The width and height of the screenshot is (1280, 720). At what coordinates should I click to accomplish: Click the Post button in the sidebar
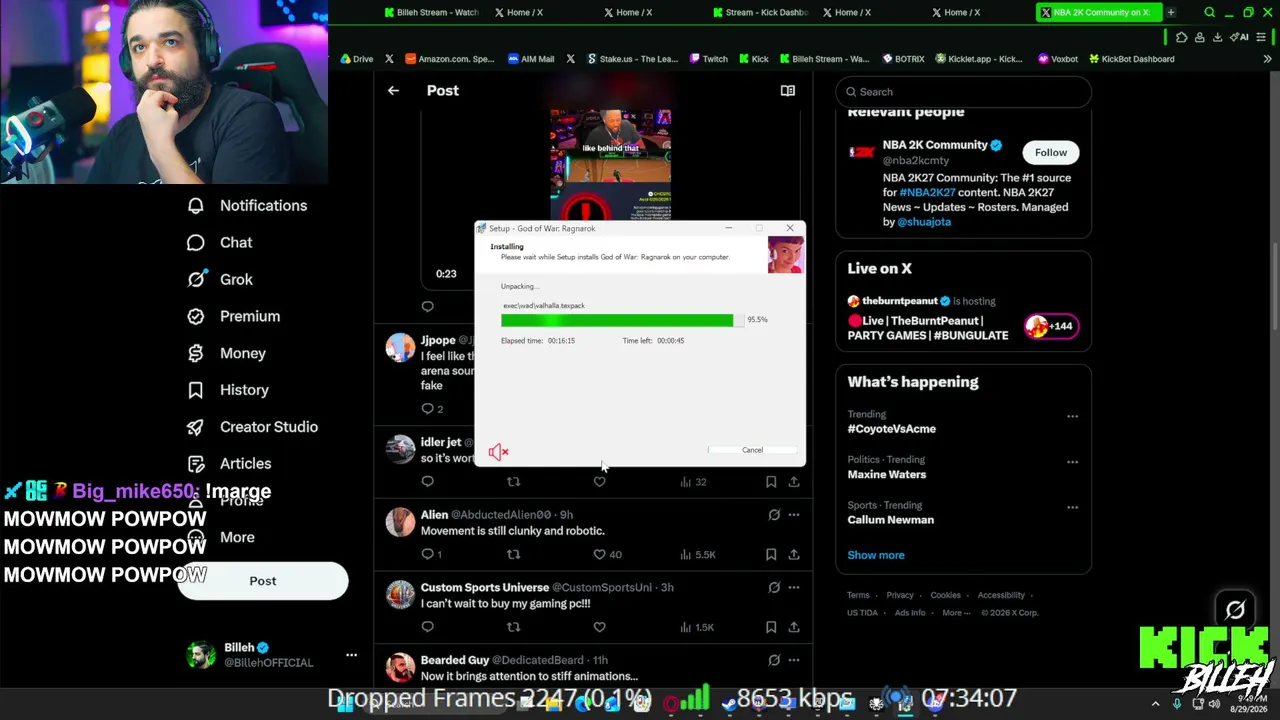263,581
